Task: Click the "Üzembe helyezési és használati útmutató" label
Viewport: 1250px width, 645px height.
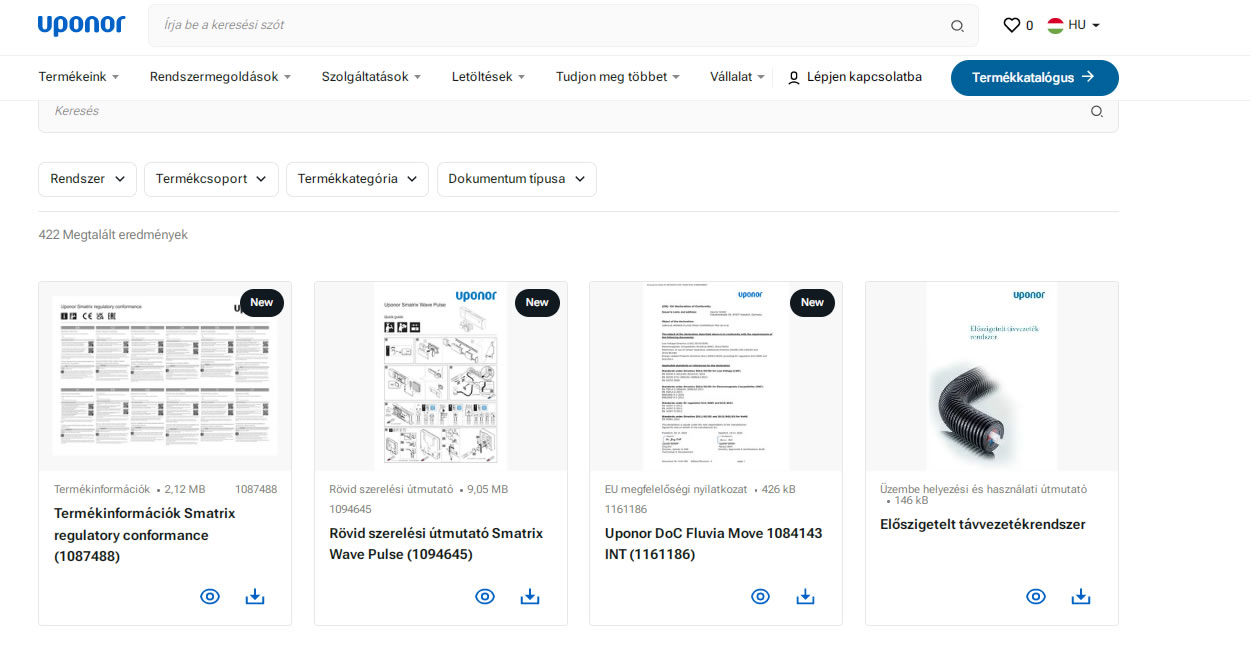Action: pos(983,489)
